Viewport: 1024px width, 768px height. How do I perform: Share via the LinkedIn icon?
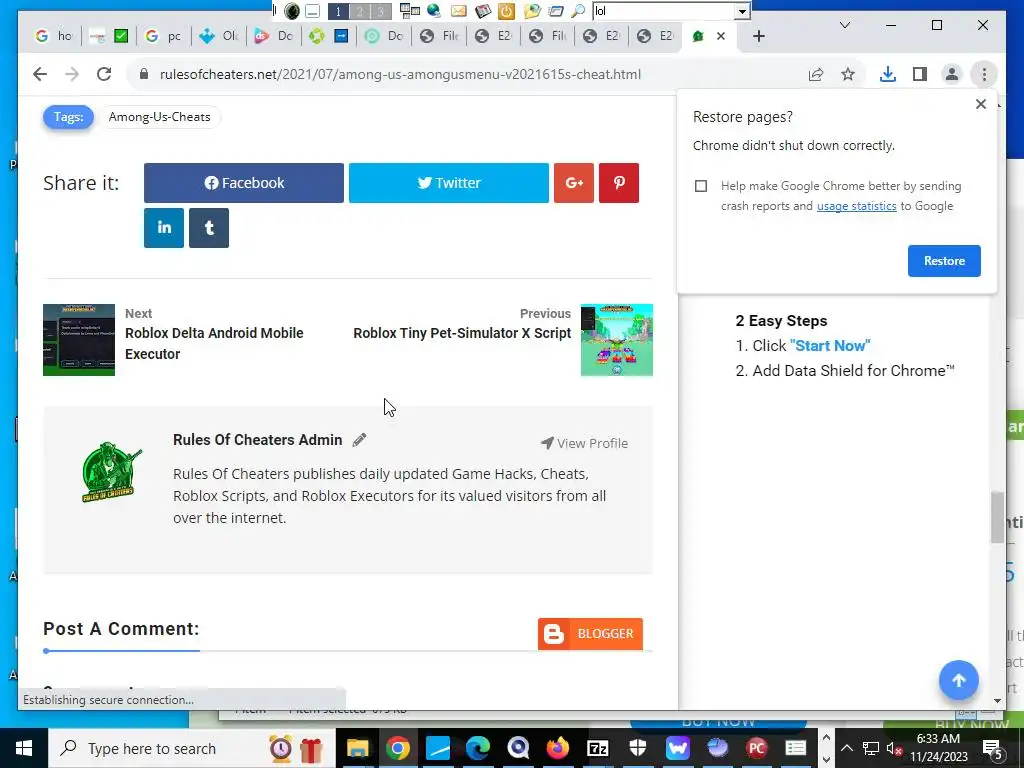[164, 228]
